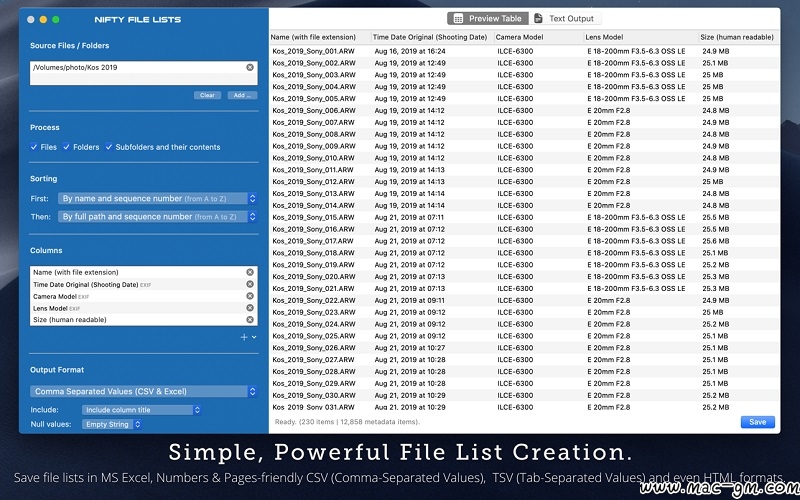This screenshot has height=500, width=800.
Task: Sort by Time Date Original header
Action: point(433,37)
